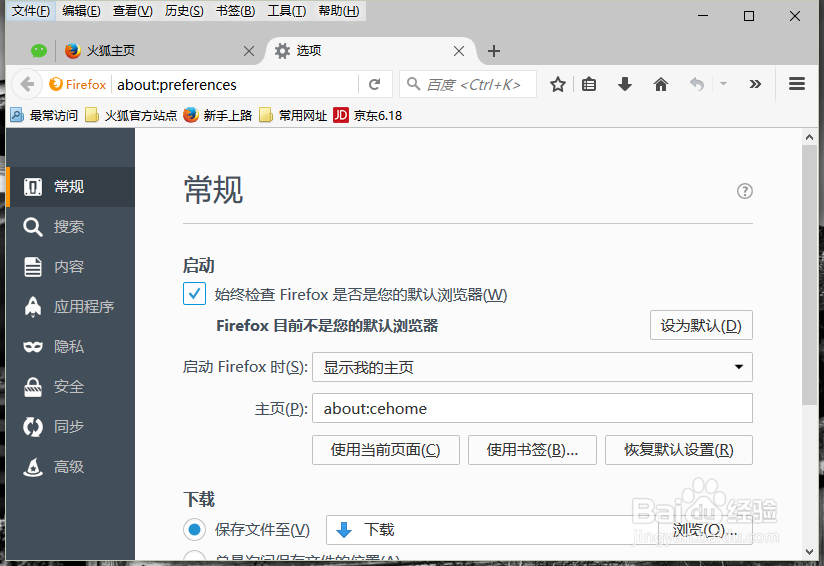Switch to the 火狐主页 tab
The image size is (824, 566).
pyautogui.click(x=158, y=51)
